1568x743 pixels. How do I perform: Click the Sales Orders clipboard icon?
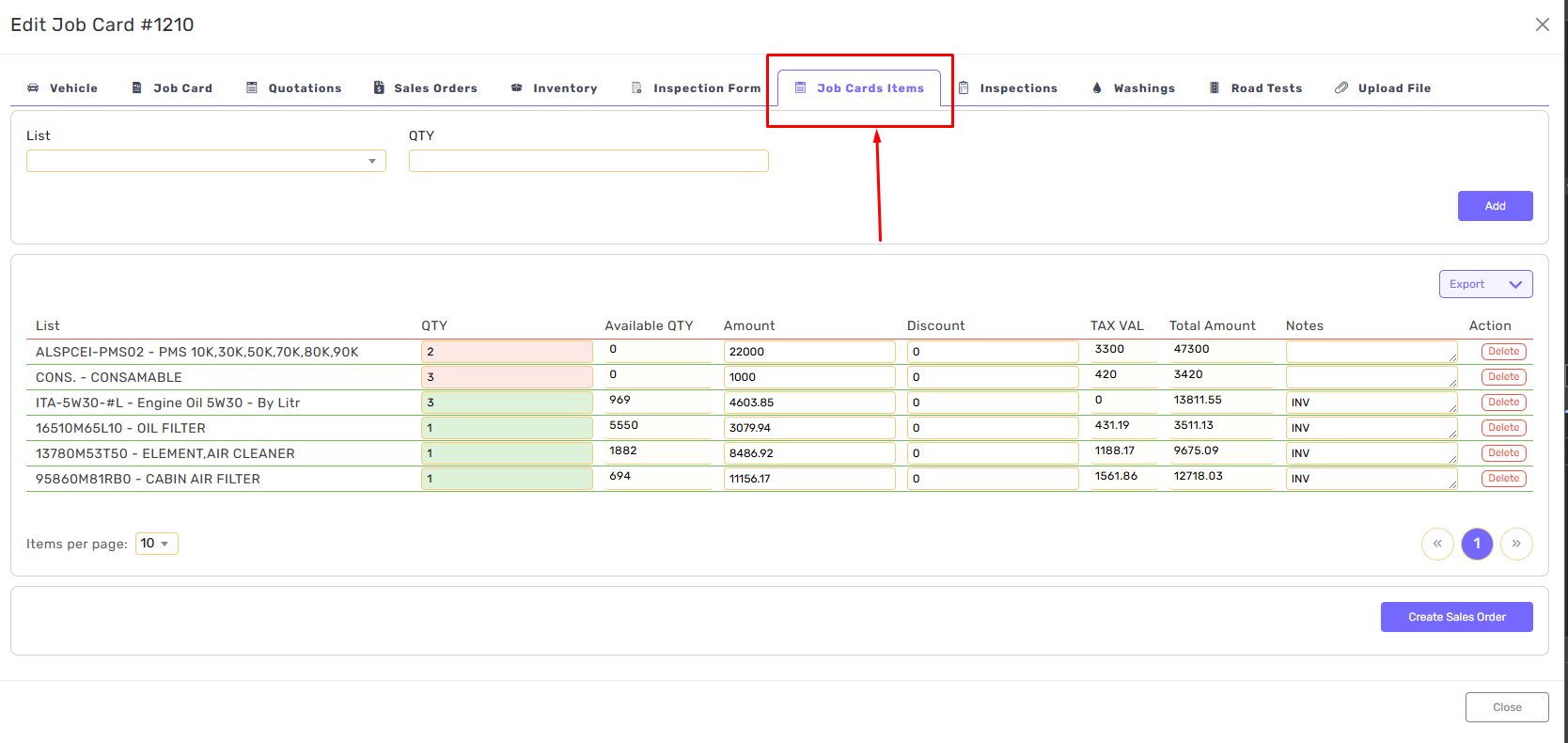point(379,87)
